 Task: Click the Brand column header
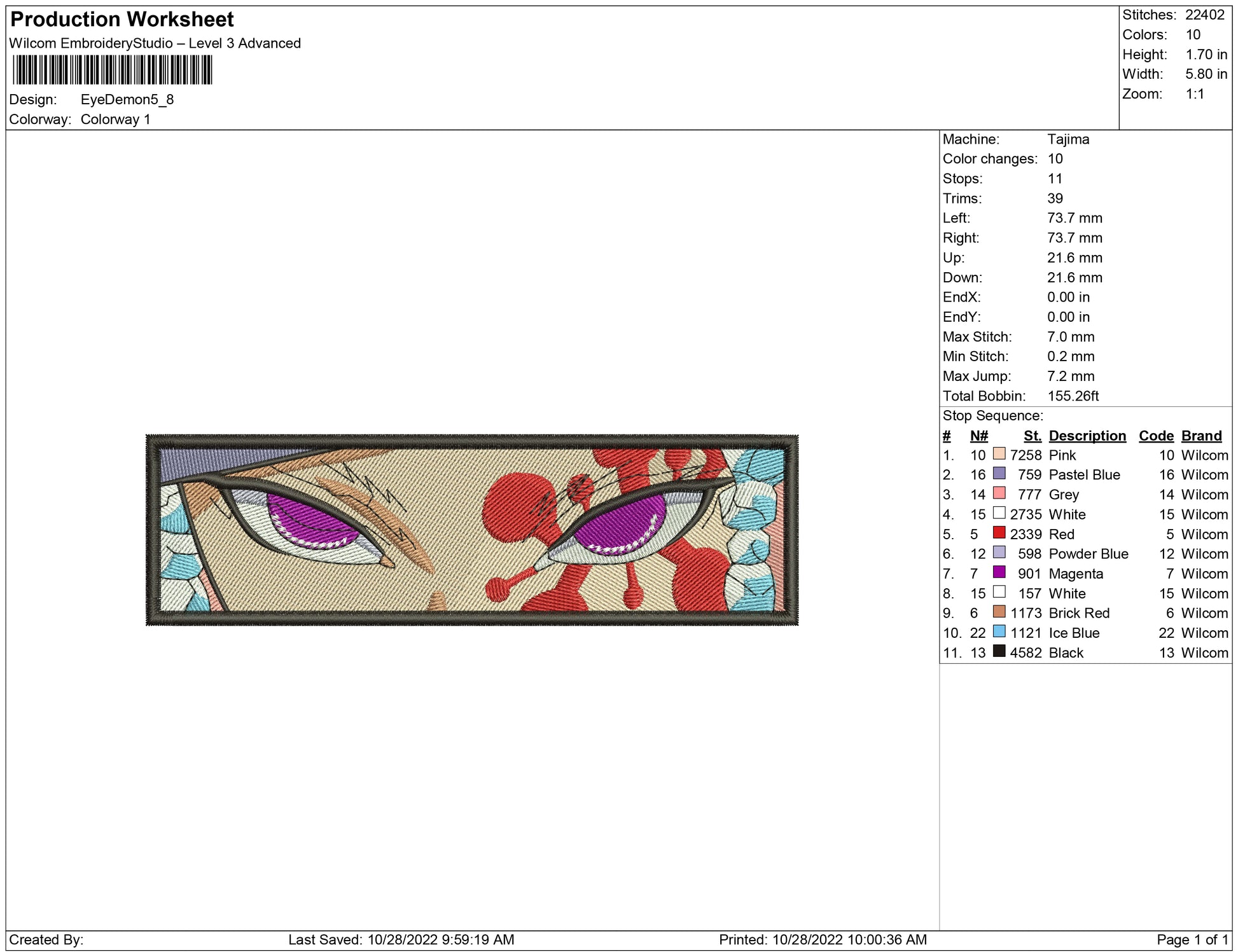coord(1201,436)
